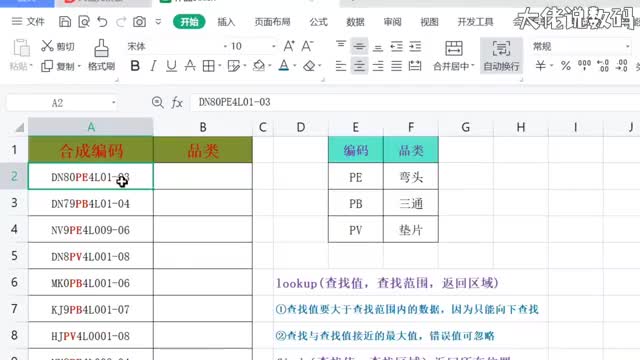Switch to the 插入 tab

[x=226, y=22]
